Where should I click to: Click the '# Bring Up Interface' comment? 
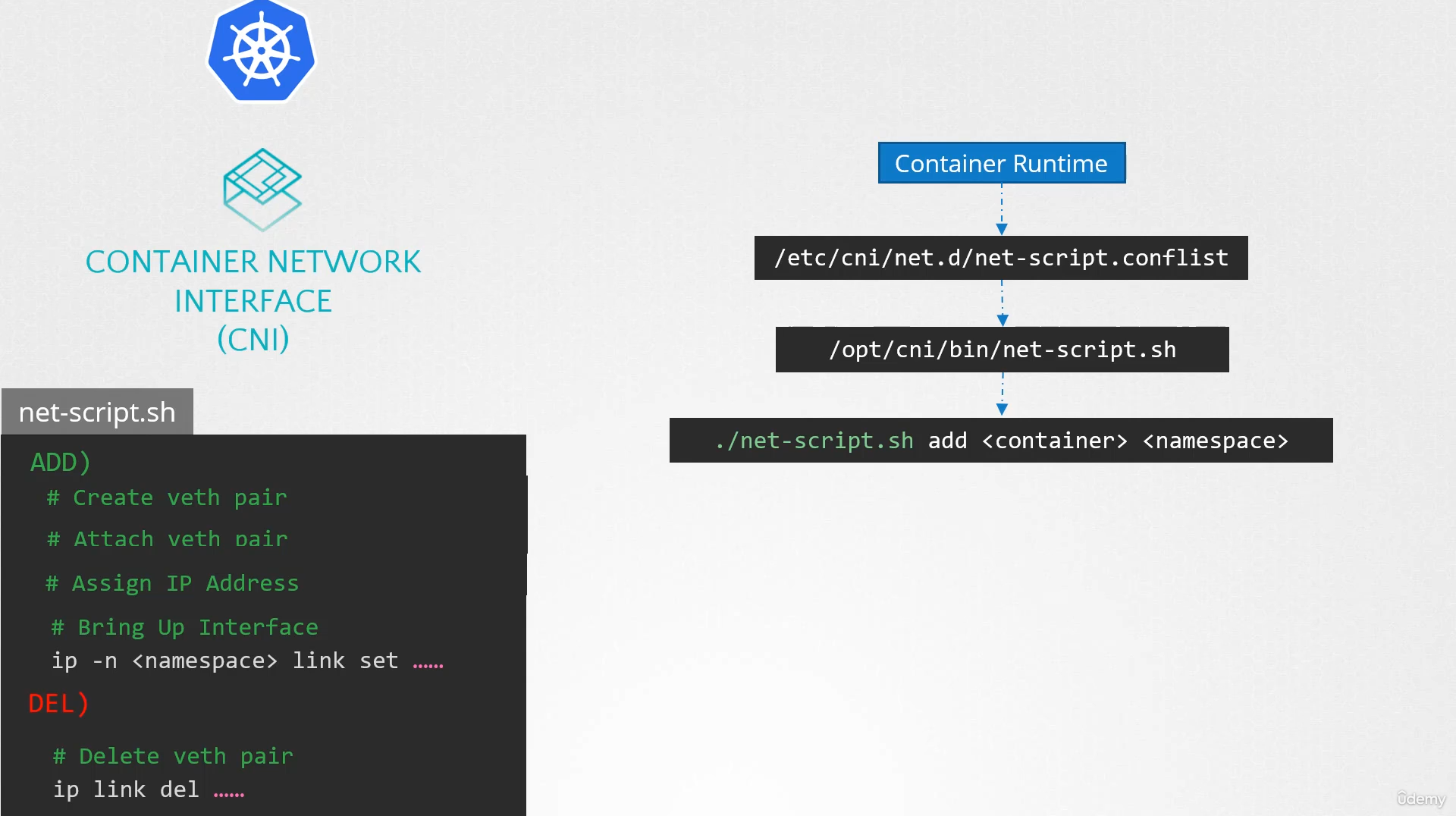click(x=184, y=627)
